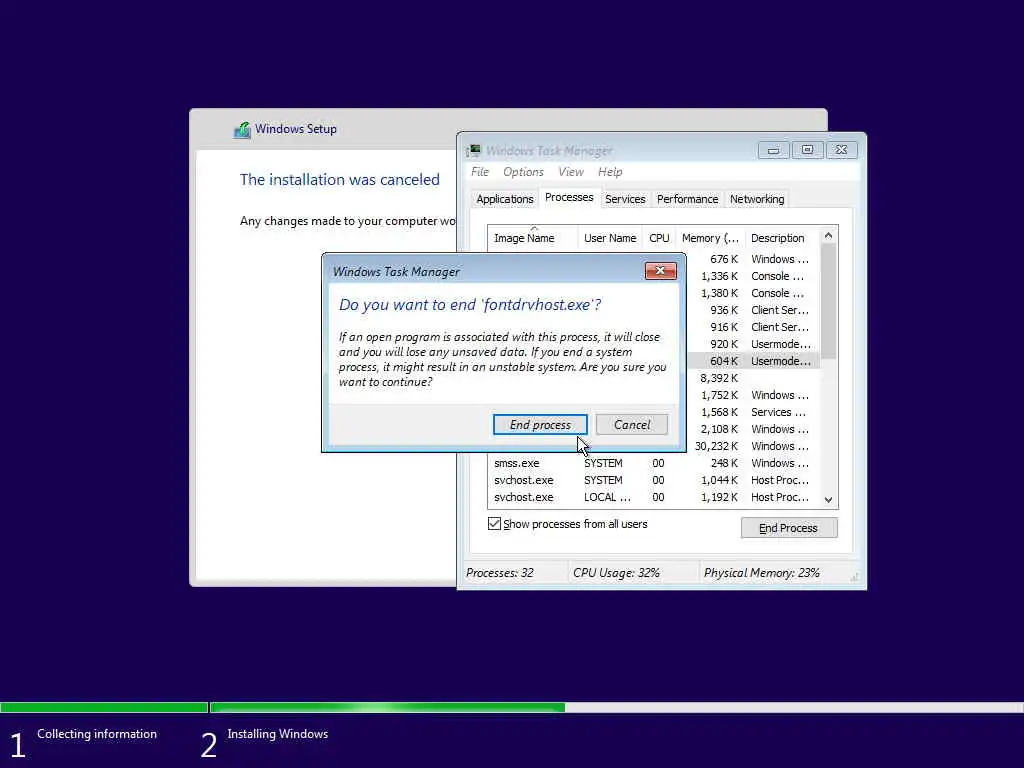Select the row with 30,232 K memory
This screenshot has width=1024, height=768.
click(x=754, y=446)
